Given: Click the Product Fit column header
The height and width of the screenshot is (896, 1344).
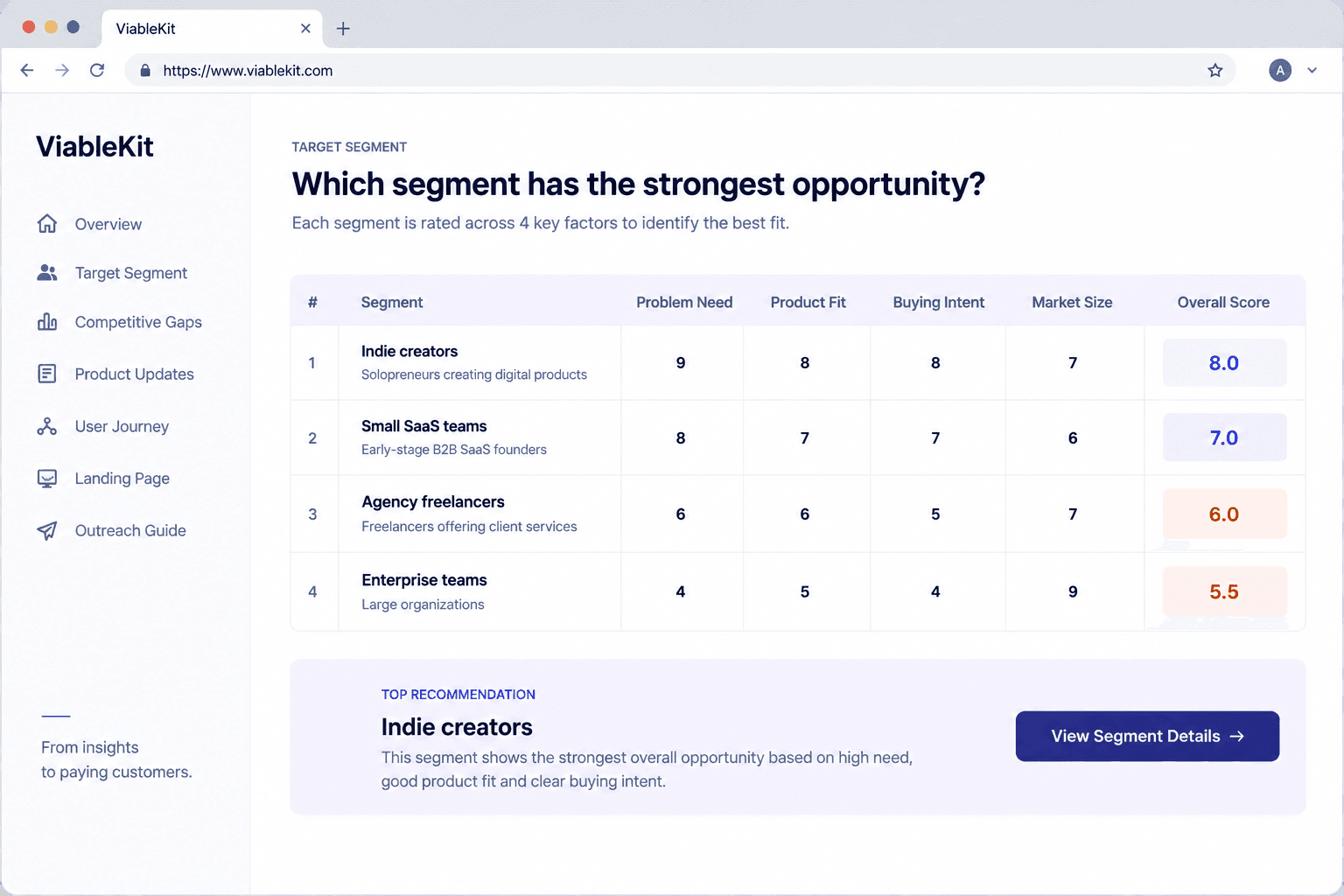Looking at the screenshot, I should 808,302.
